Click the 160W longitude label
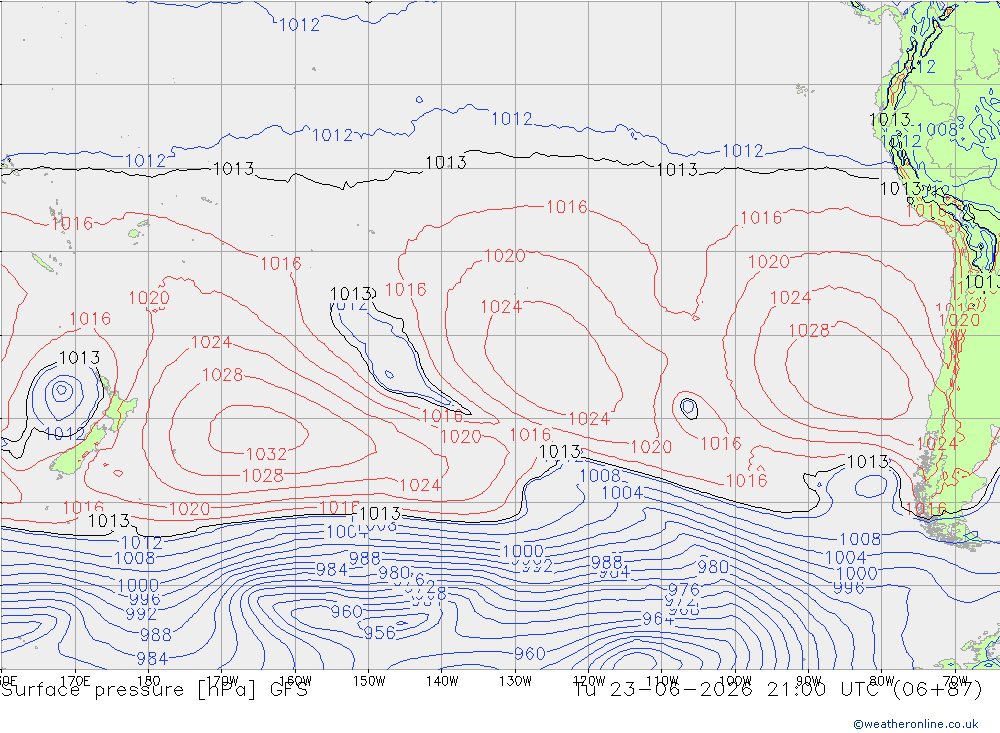1000x733 pixels. pos(295,681)
